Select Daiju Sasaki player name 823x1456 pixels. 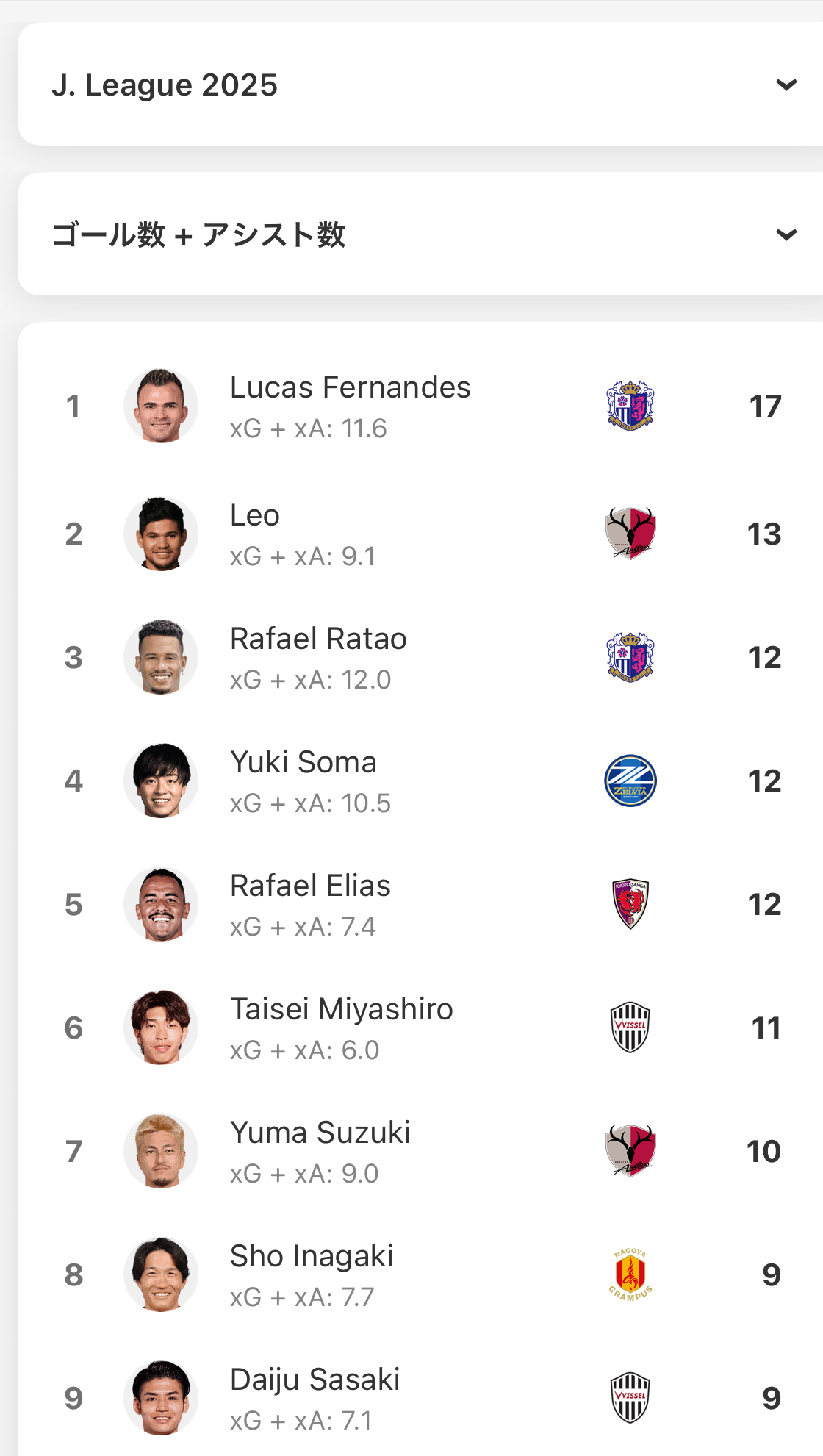pos(315,1380)
